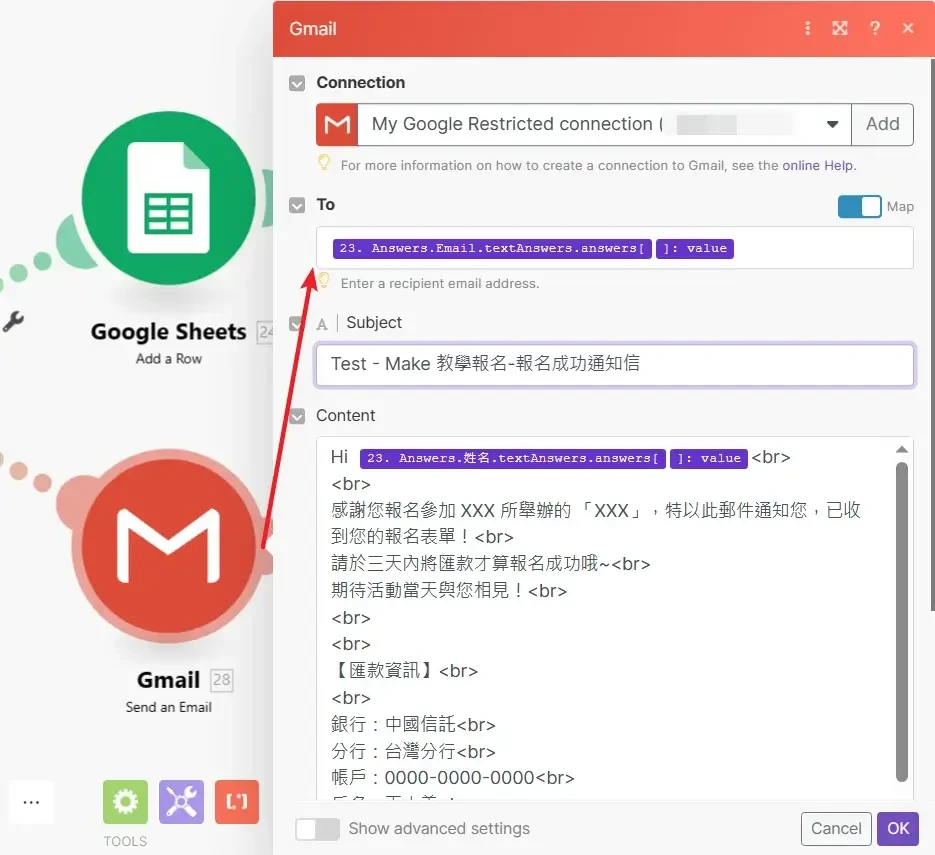Open the purple Tools wrench icon

(x=181, y=801)
